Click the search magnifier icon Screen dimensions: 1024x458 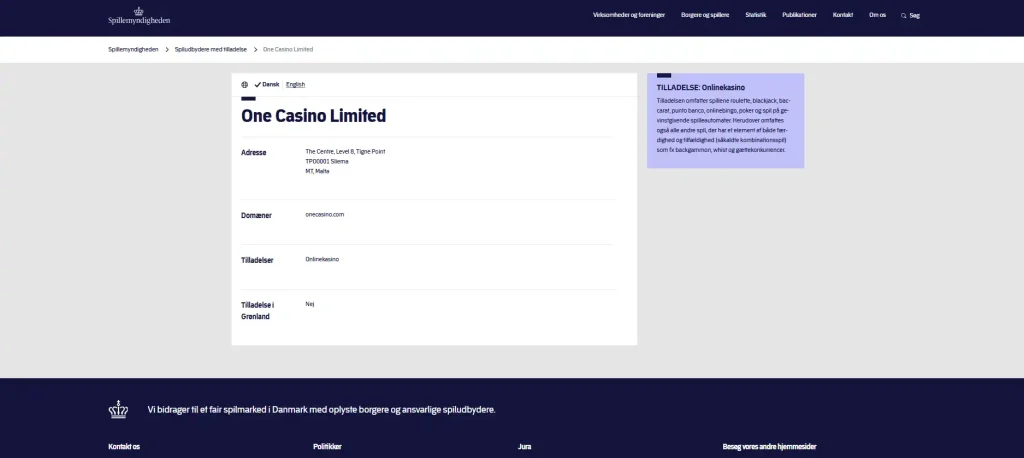(904, 16)
